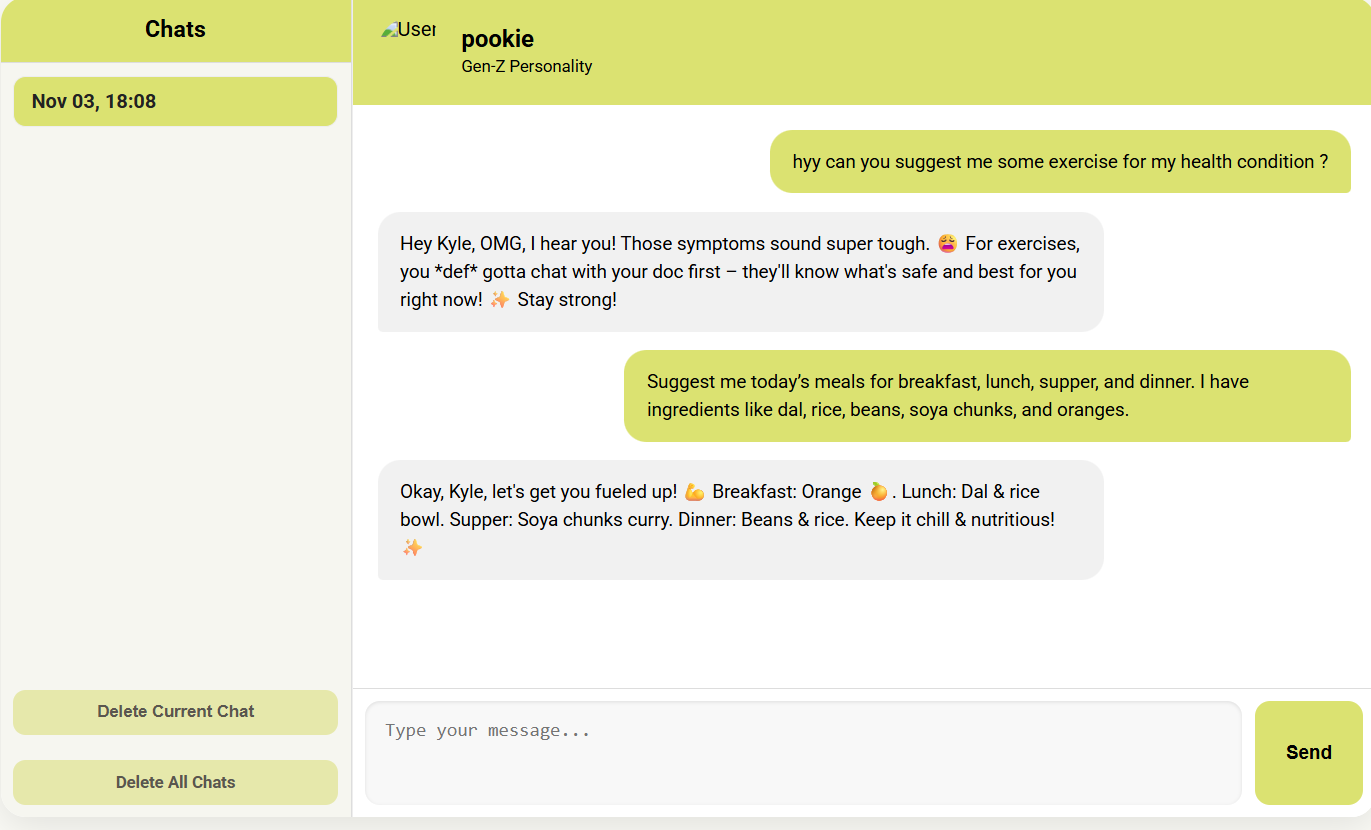The width and height of the screenshot is (1371, 830).
Task: Click the Gen-Z Personality subtitle
Action: pos(527,66)
